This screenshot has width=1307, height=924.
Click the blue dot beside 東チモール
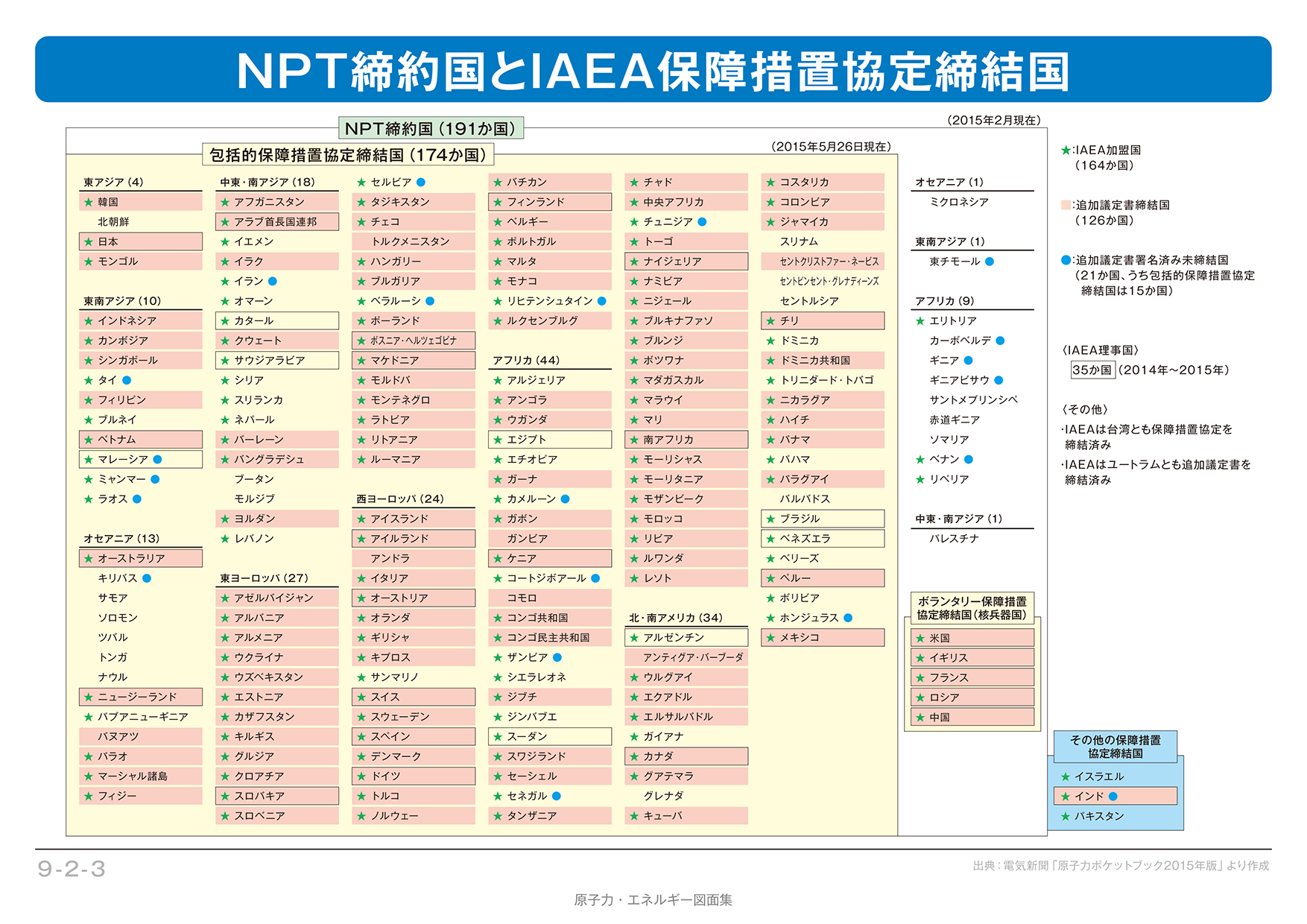990,262
